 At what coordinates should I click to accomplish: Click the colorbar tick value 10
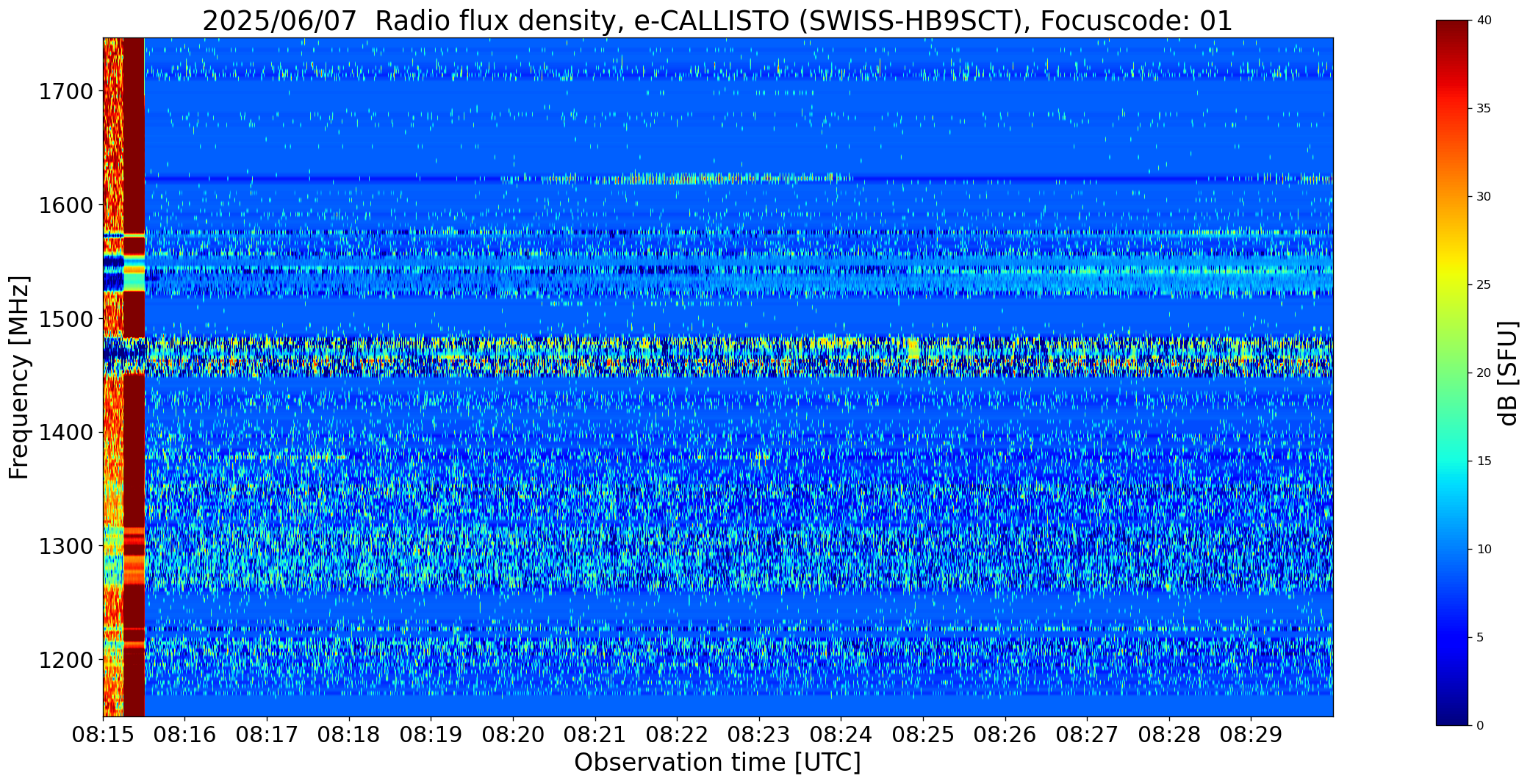1484,550
